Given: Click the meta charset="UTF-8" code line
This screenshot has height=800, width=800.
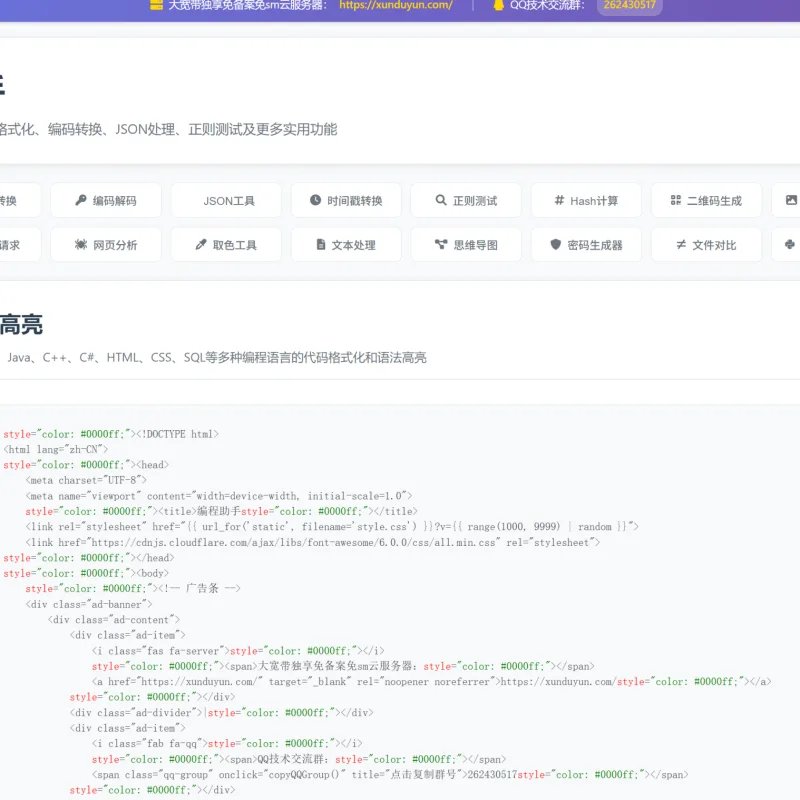Looking at the screenshot, I should tap(86, 480).
